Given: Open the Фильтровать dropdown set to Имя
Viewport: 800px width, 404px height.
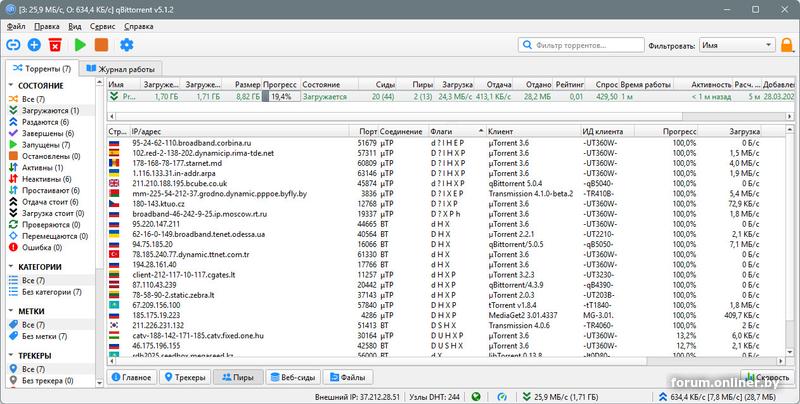Looking at the screenshot, I should [738, 45].
